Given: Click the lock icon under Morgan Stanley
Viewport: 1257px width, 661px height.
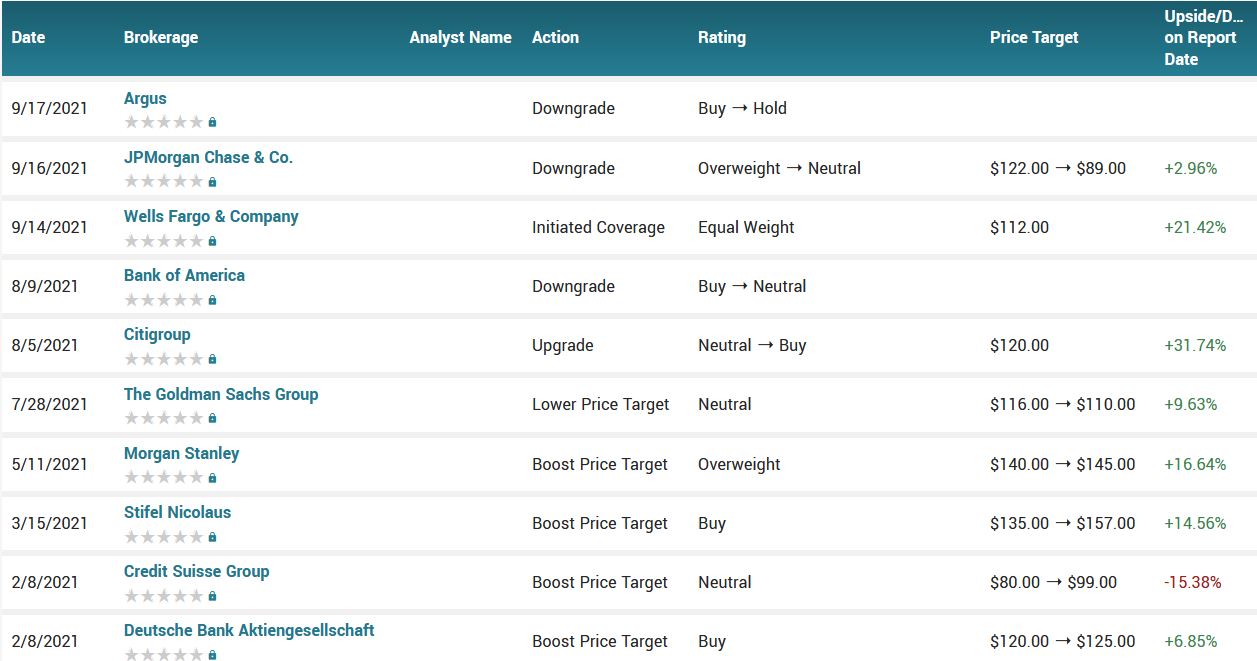Looking at the screenshot, I should [x=212, y=477].
